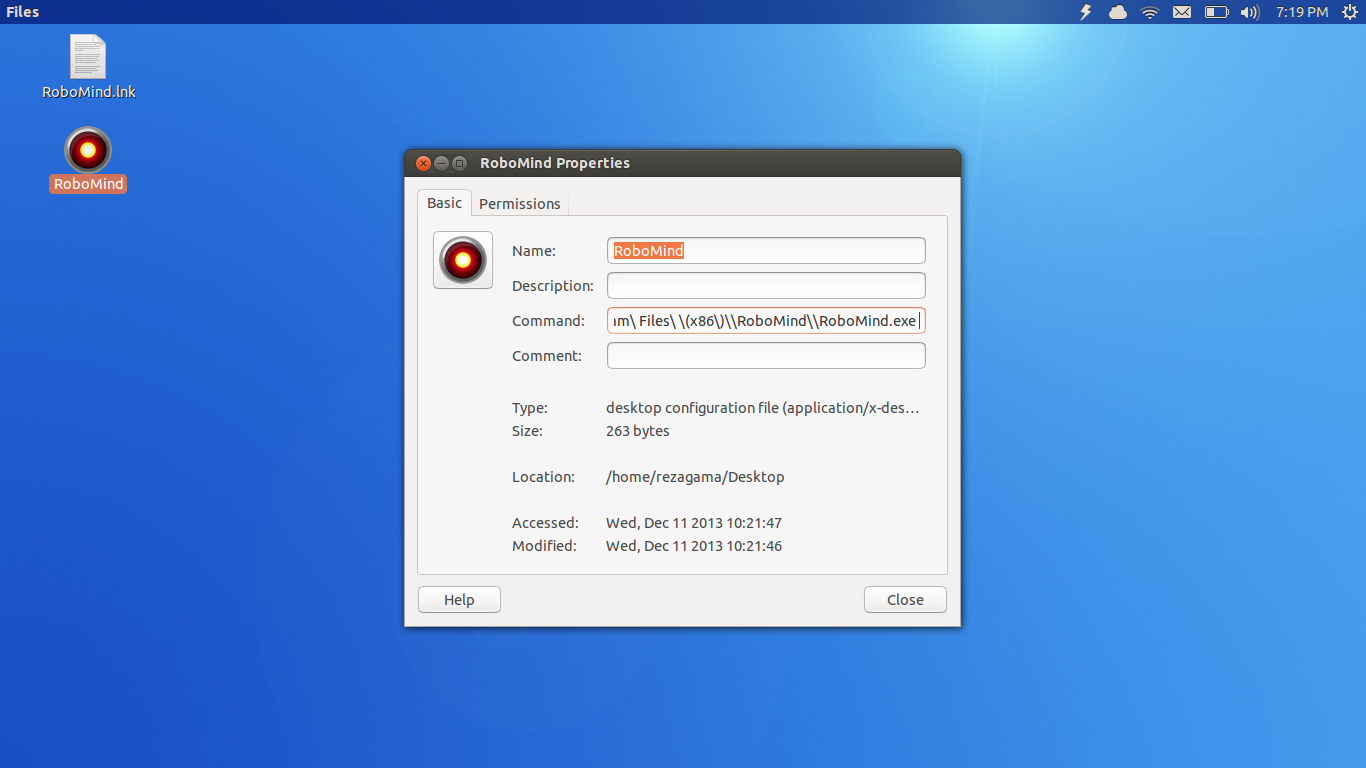Click the Wi-Fi signal icon in the panel
Screen dimensions: 1366x768
coord(1149,12)
